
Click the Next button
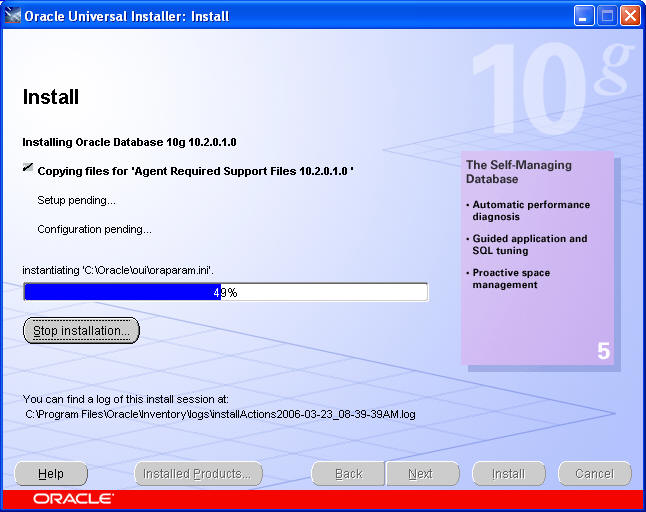click(x=421, y=474)
